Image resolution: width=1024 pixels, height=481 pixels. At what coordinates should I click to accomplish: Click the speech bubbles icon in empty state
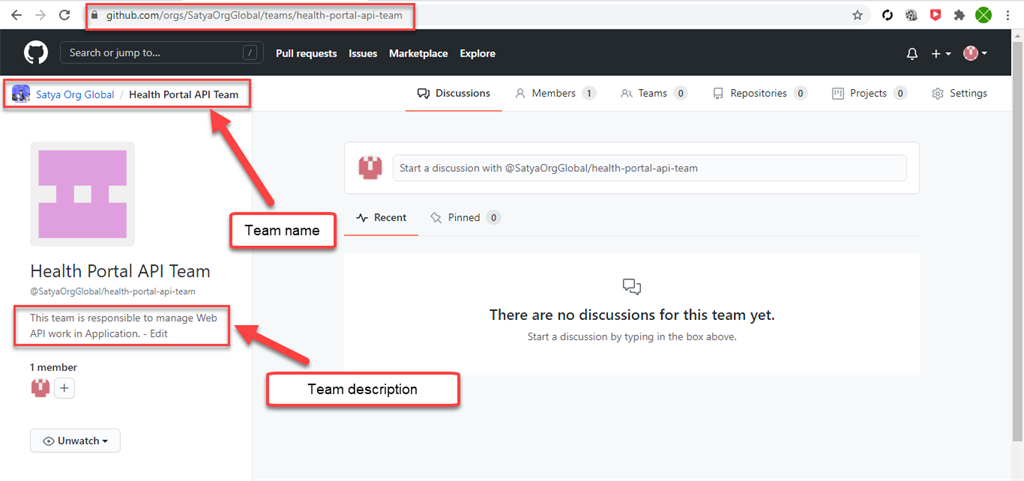[632, 286]
